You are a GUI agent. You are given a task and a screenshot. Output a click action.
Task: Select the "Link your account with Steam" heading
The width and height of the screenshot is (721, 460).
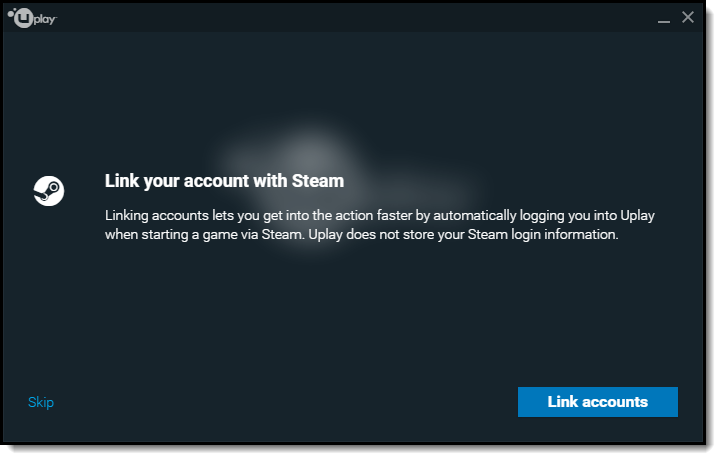(224, 181)
